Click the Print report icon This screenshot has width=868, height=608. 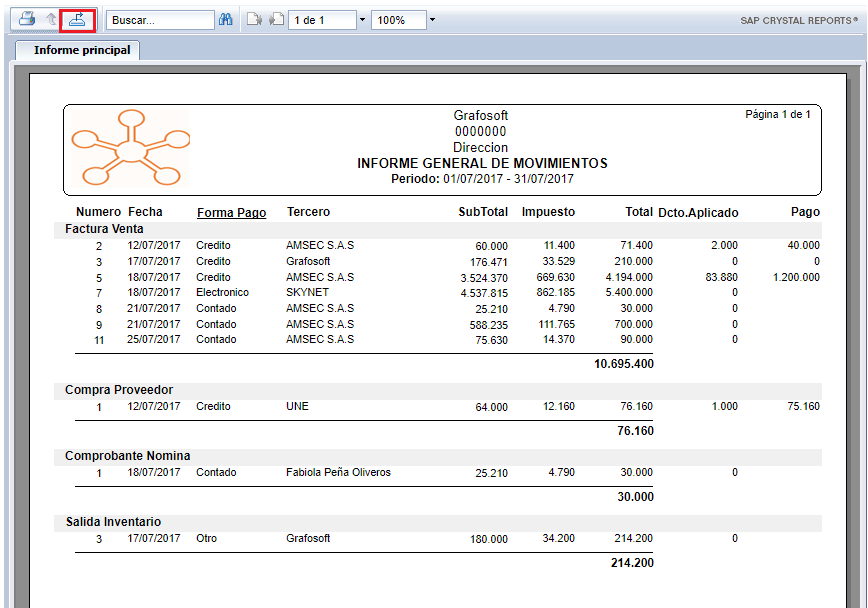tap(28, 19)
